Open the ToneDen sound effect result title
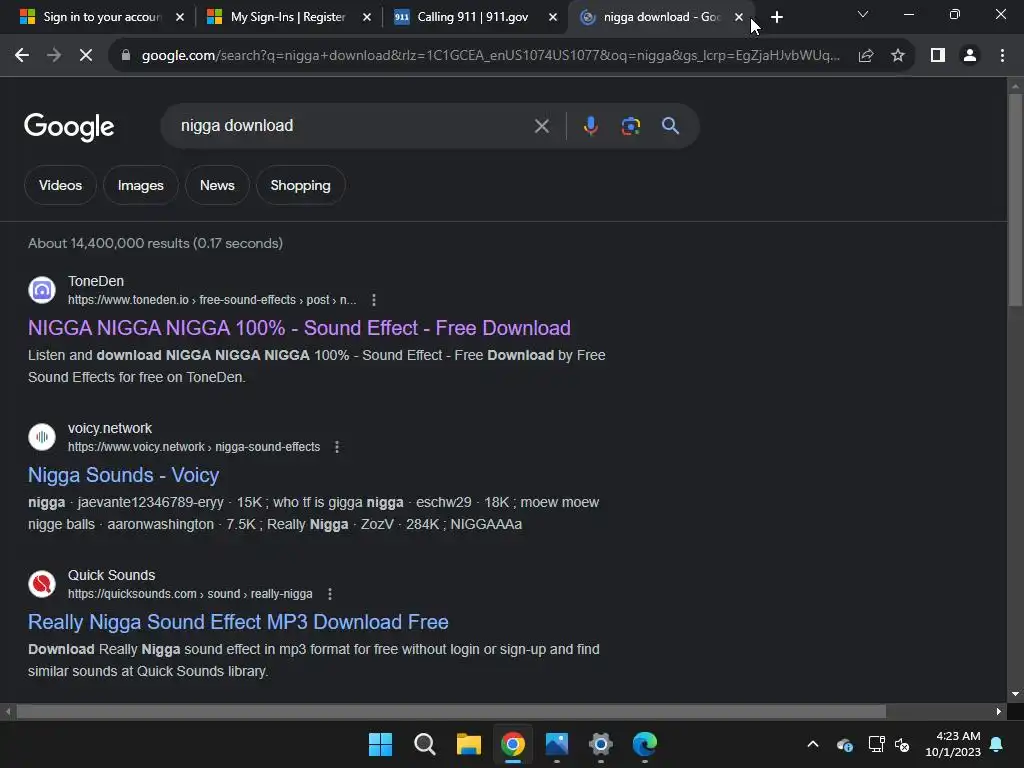1024x768 pixels. coord(299,328)
